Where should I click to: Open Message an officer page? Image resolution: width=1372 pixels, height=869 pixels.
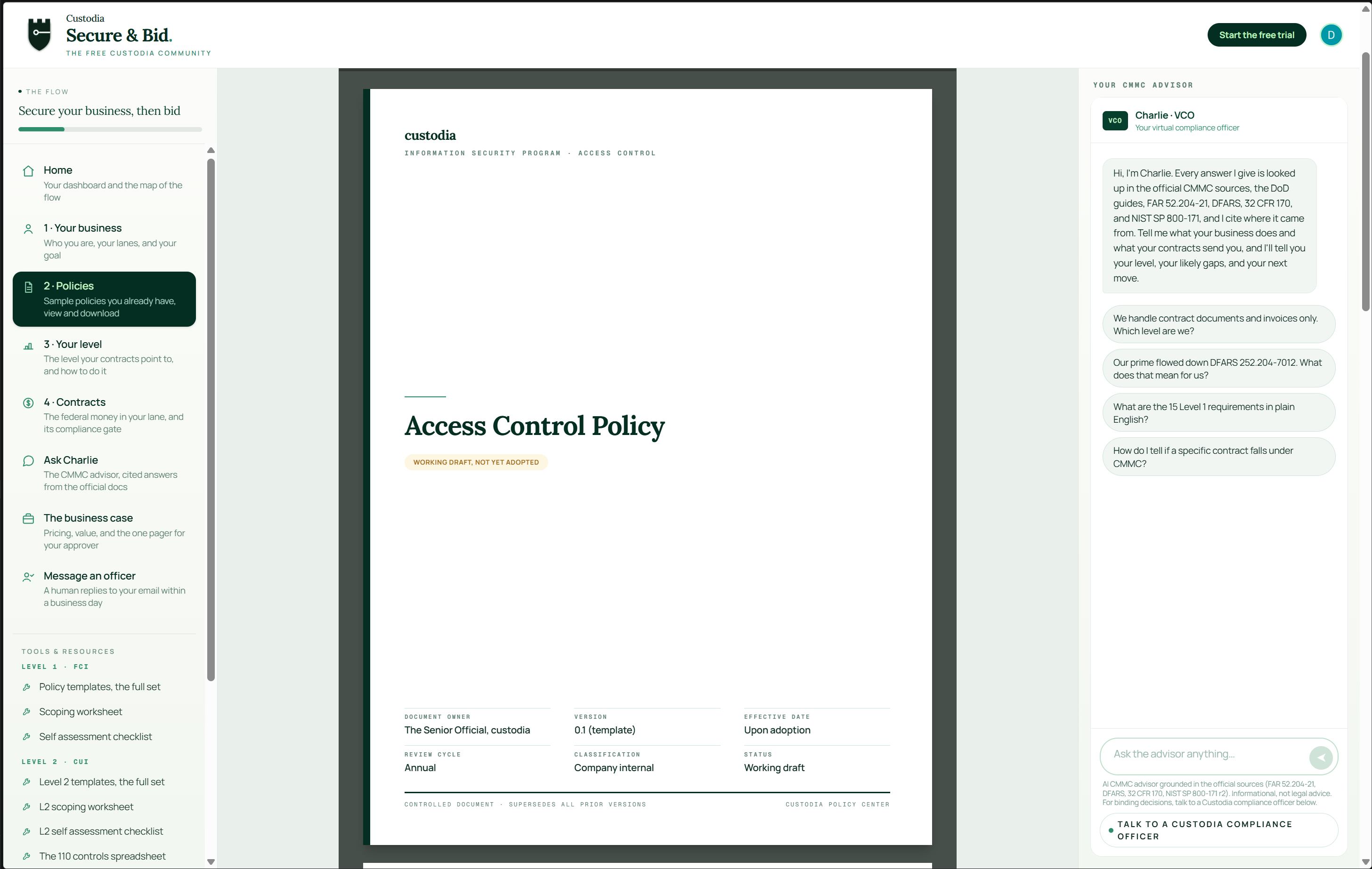click(104, 589)
